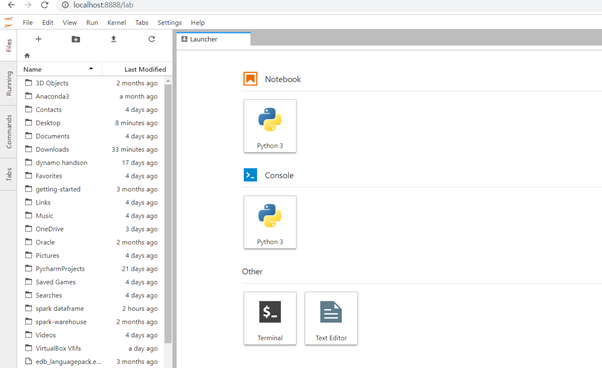Select the Saved Games folder
The width and height of the screenshot is (602, 368).
[x=91, y=282]
